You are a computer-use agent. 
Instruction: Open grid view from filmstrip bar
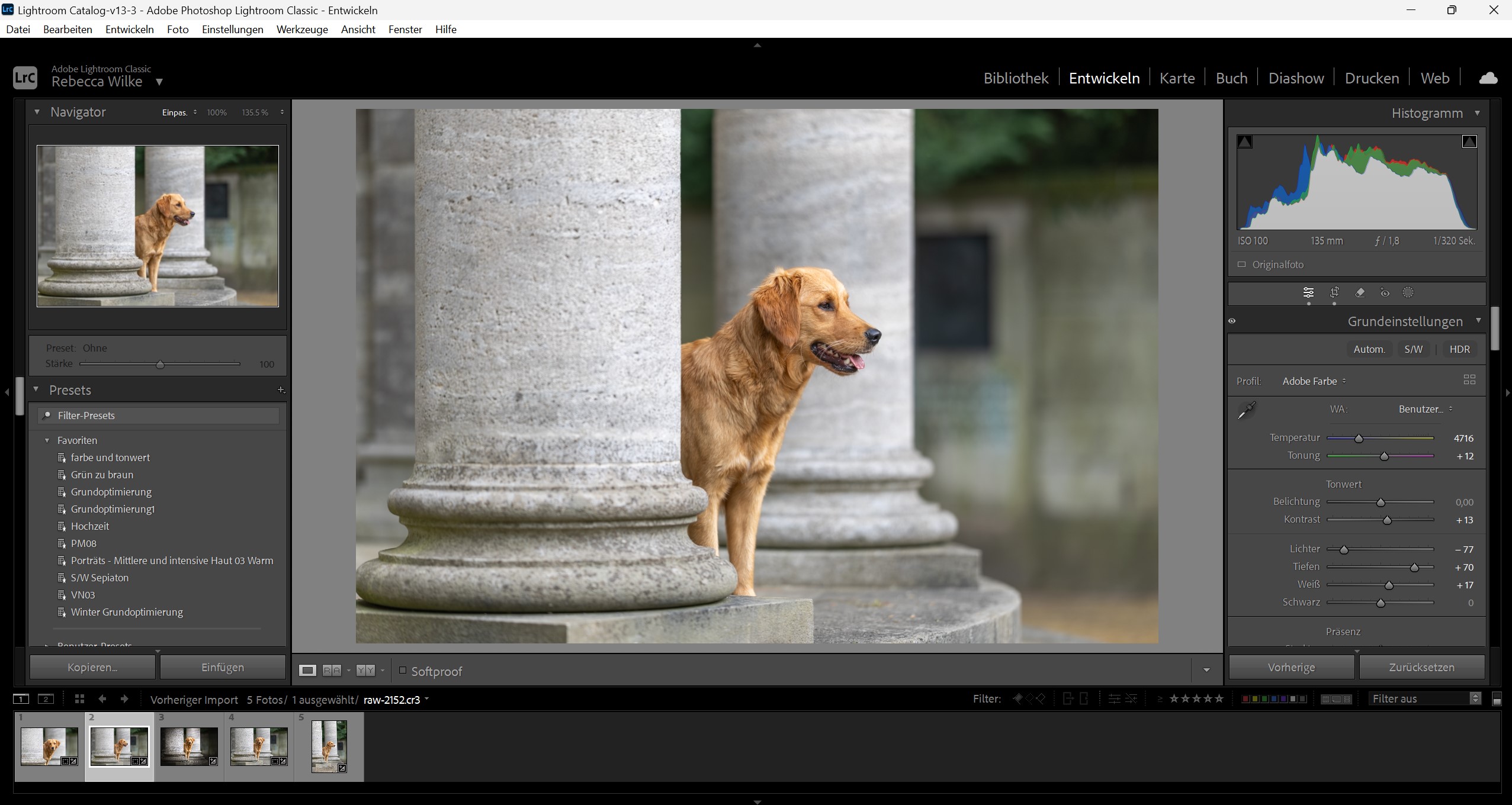[x=79, y=699]
